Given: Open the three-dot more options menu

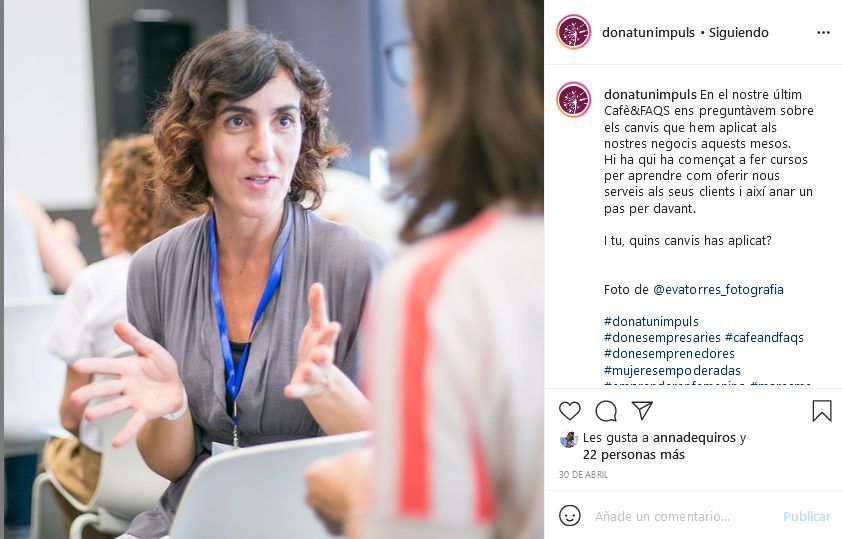Looking at the screenshot, I should [823, 33].
